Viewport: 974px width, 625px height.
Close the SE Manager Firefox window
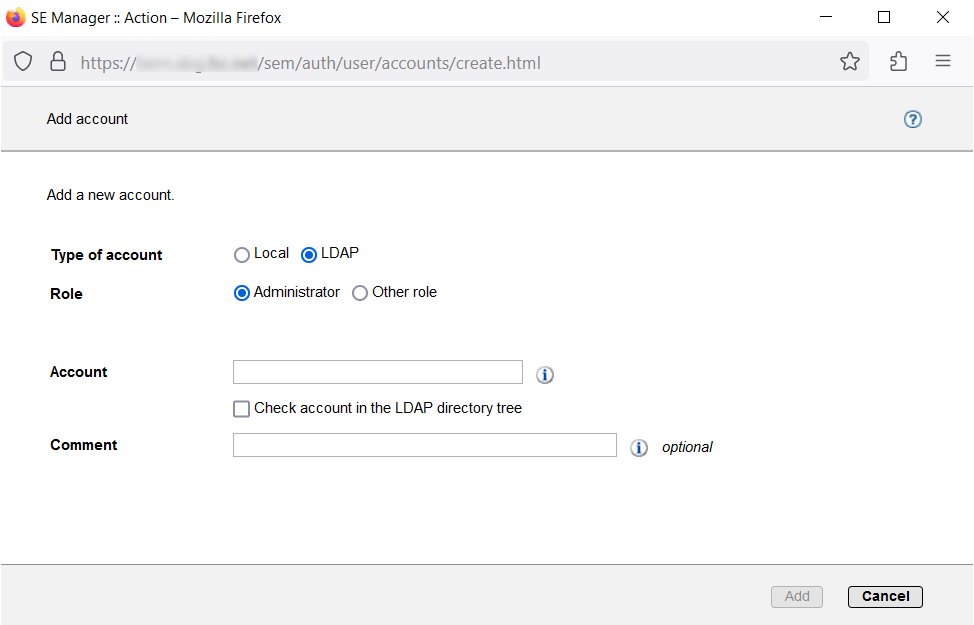click(x=943, y=17)
